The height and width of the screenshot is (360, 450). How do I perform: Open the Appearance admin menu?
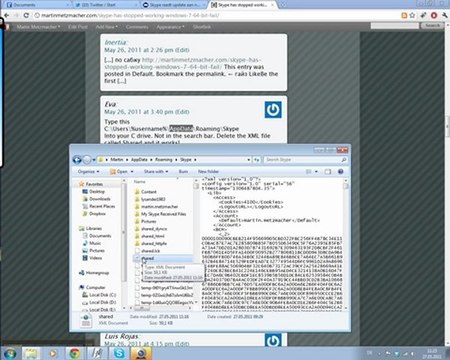click(170, 27)
